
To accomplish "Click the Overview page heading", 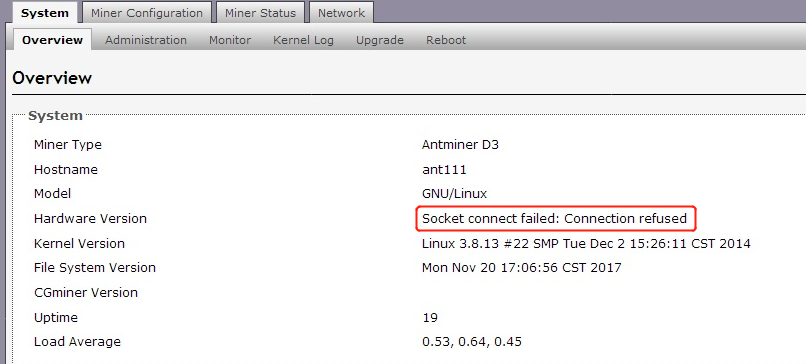I will (x=52, y=78).
